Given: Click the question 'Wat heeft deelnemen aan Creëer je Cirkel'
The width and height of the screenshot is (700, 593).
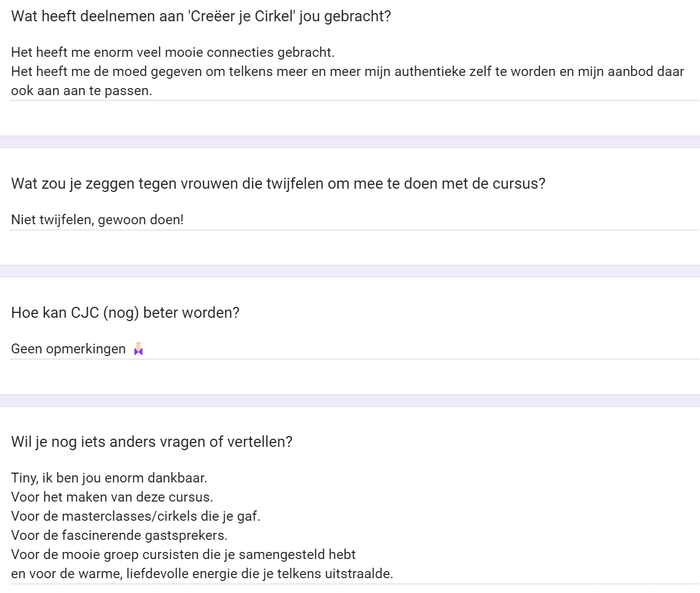Looking at the screenshot, I should (x=201, y=17).
